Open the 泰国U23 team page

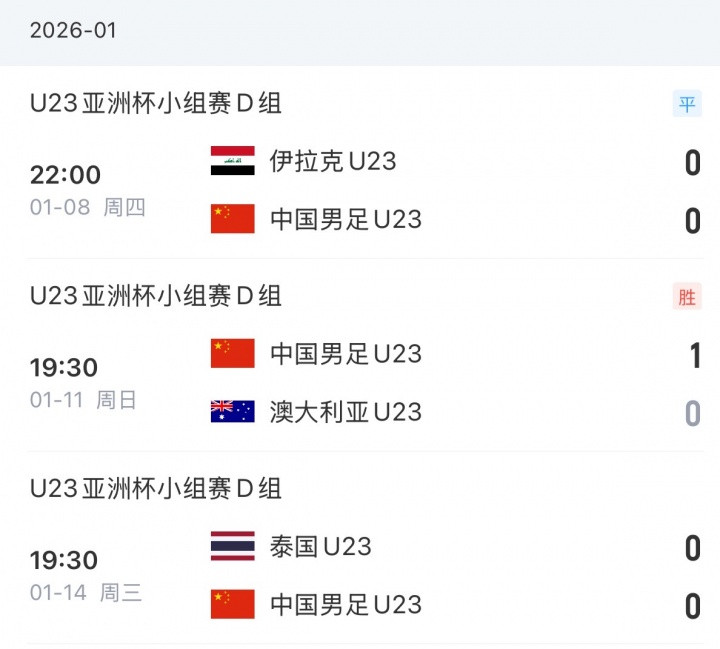click(320, 546)
